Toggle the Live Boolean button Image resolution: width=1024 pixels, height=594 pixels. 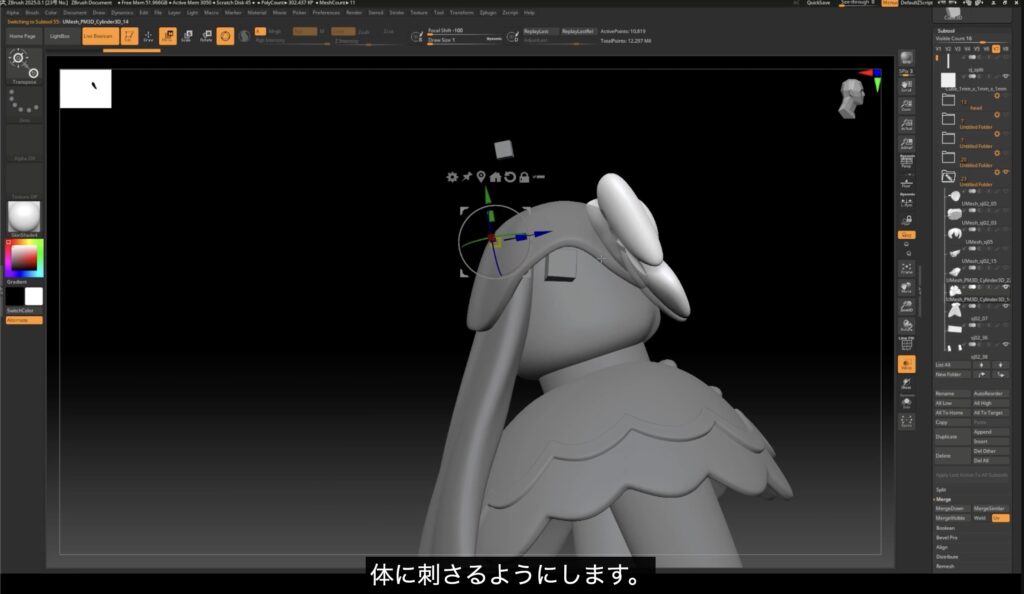coord(100,36)
